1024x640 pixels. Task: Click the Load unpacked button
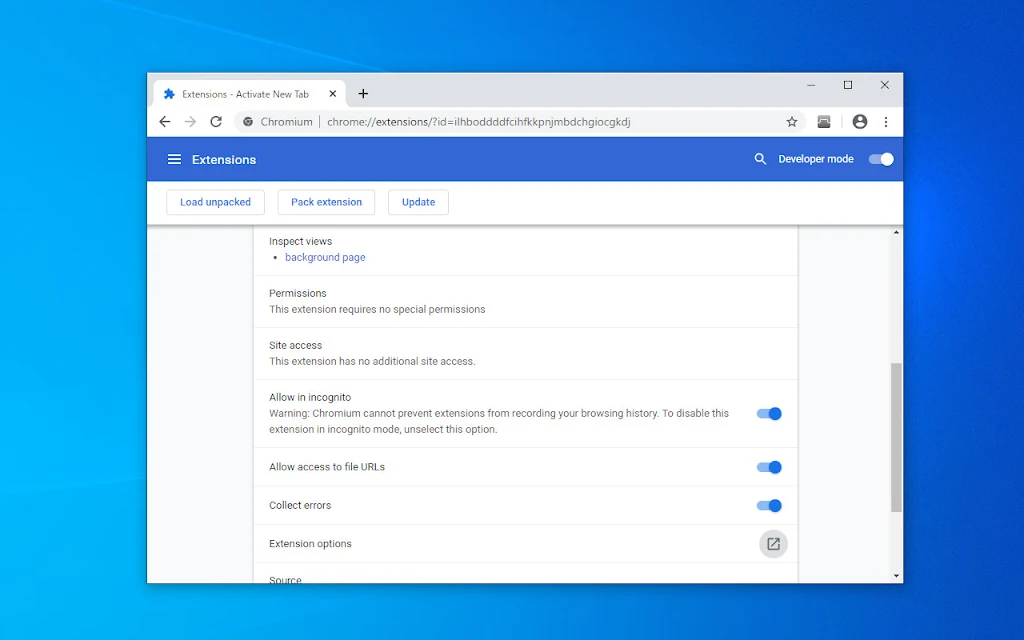point(216,202)
